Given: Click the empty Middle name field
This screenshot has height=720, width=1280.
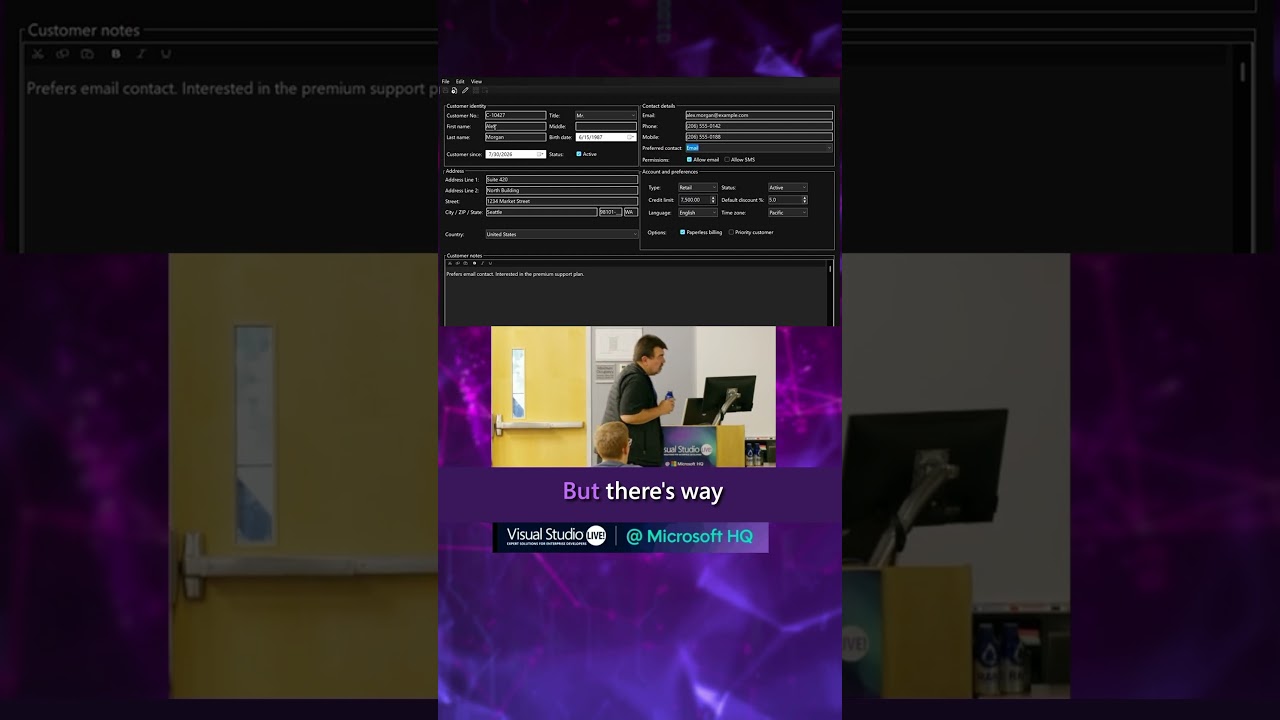Looking at the screenshot, I should tap(606, 127).
